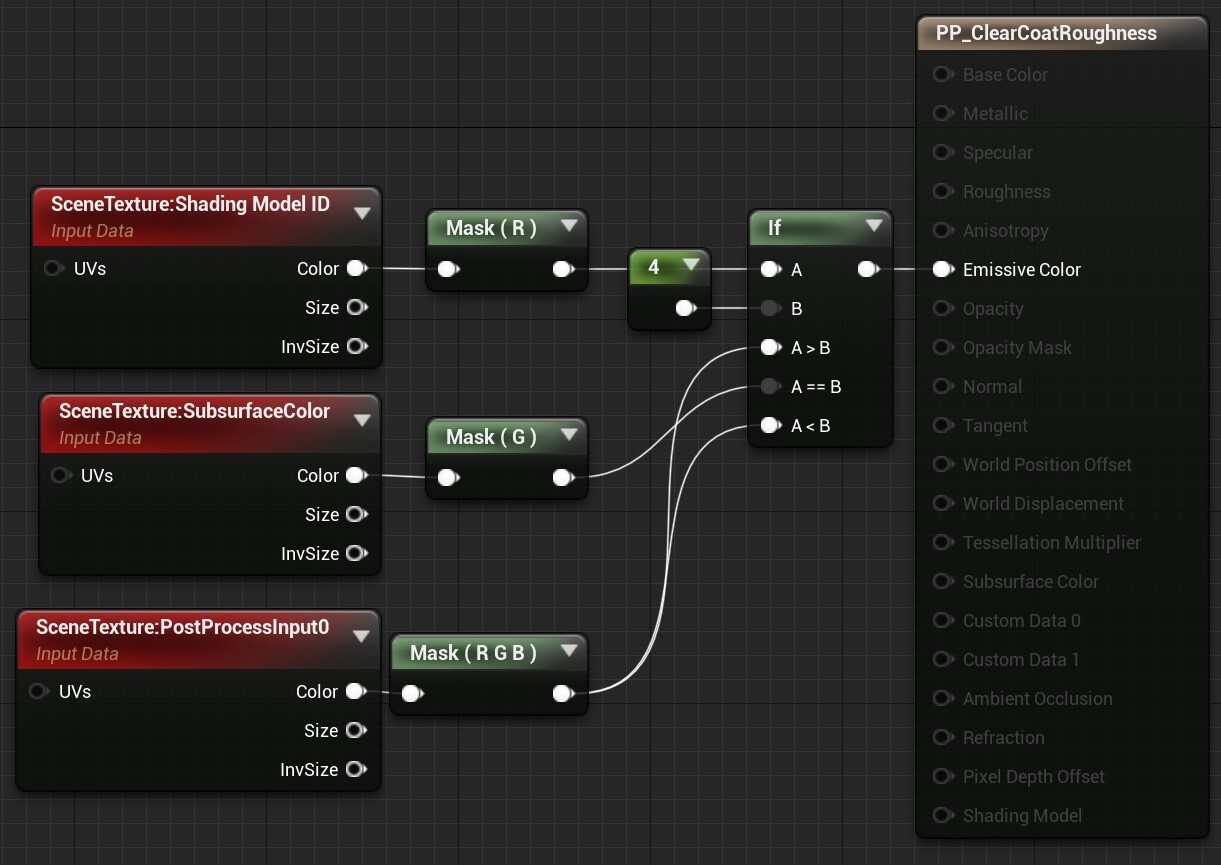
Task: Click the Roughness input pin
Action: [942, 191]
